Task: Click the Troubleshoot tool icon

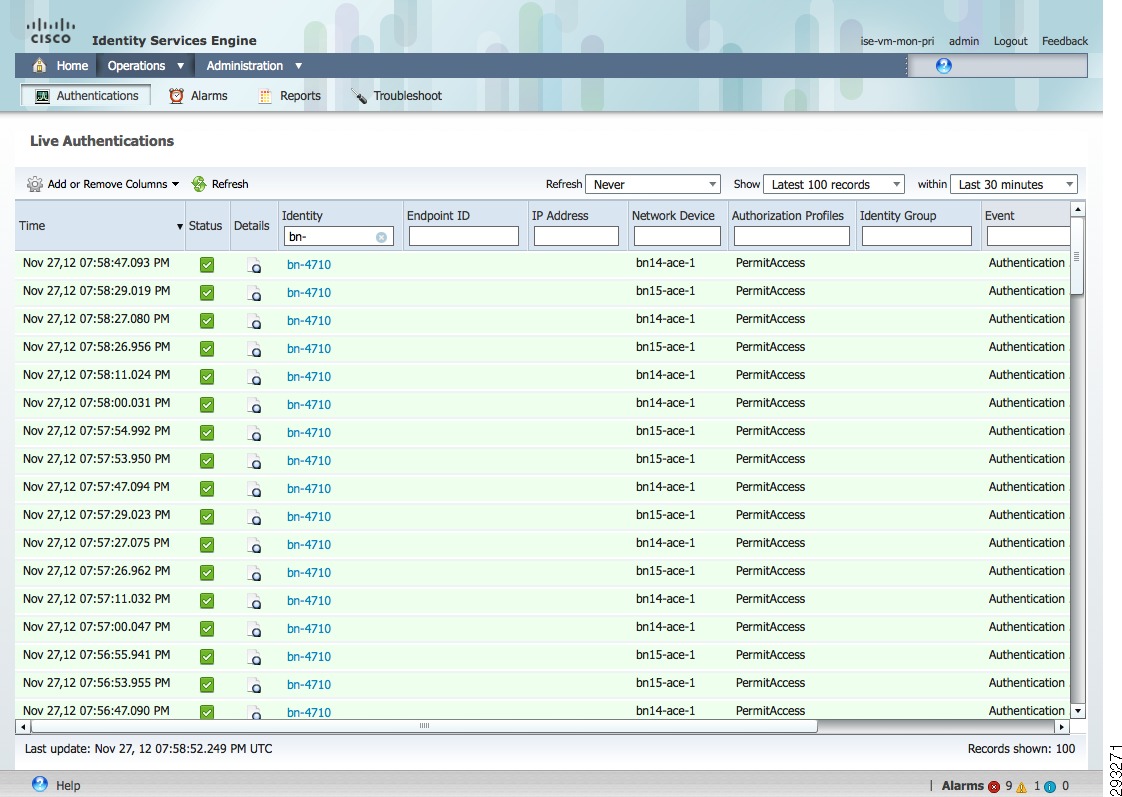Action: click(359, 96)
